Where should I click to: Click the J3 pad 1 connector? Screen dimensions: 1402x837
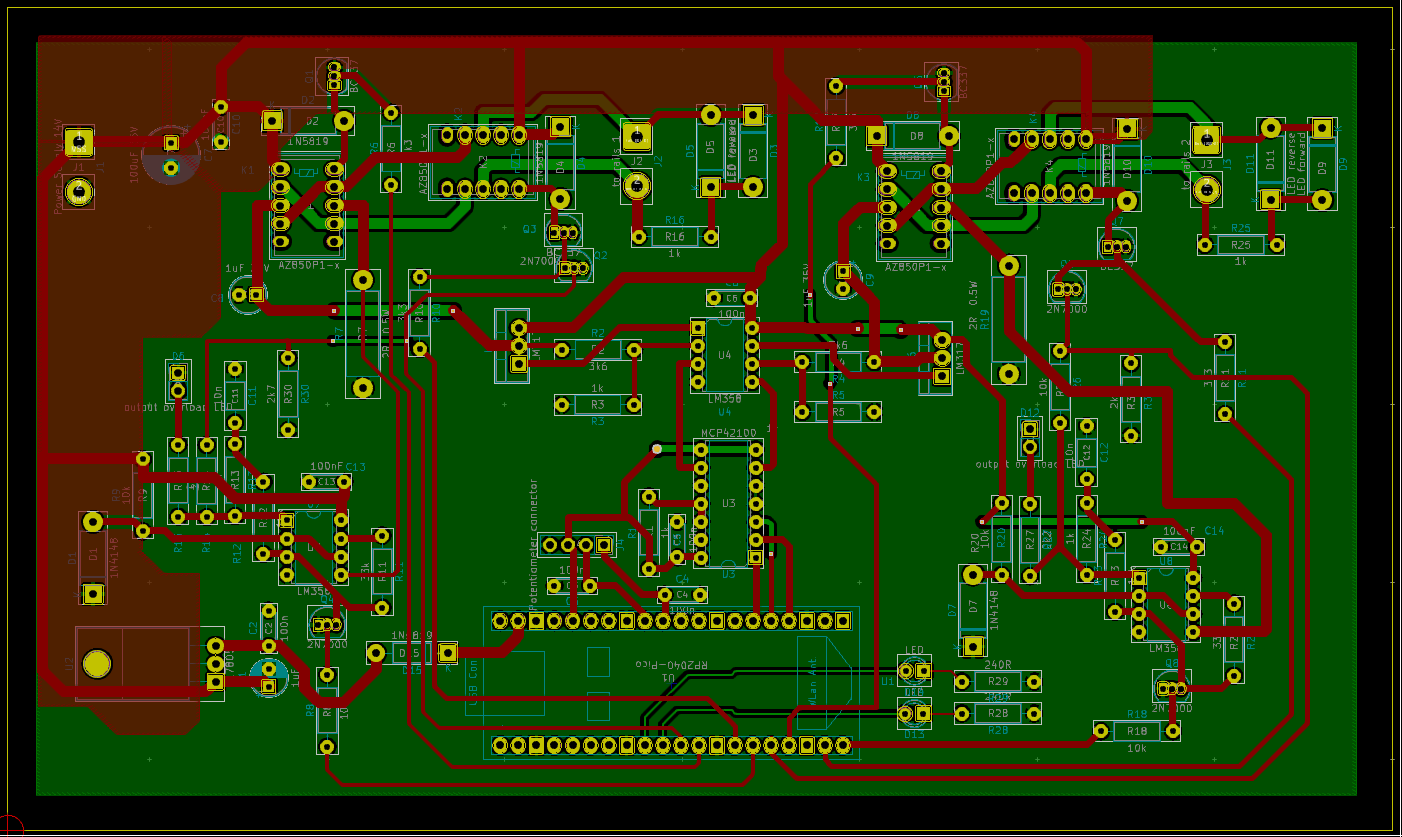(1206, 138)
